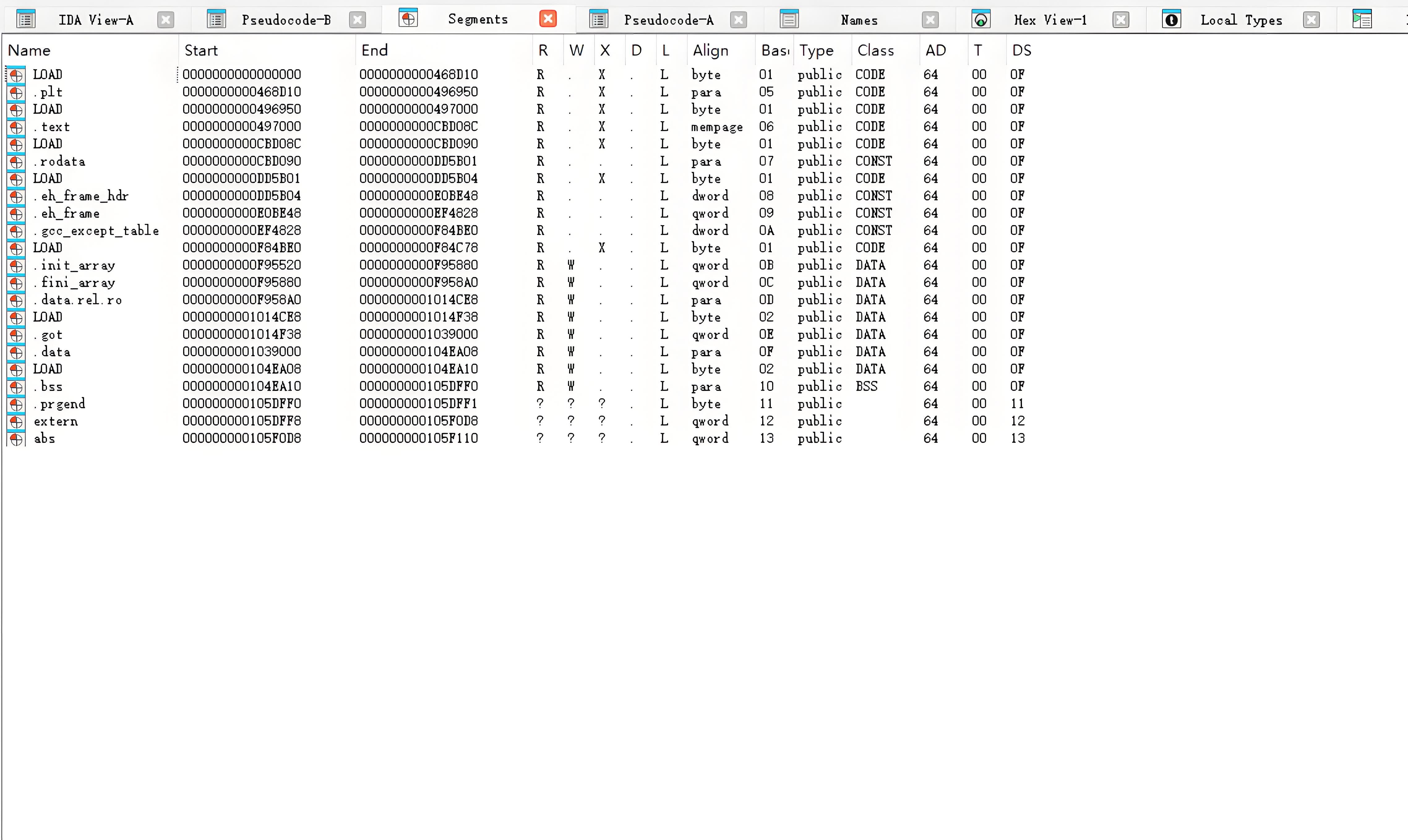Viewport: 1408px width, 840px height.
Task: Switch to the Names tab
Action: tap(859, 20)
